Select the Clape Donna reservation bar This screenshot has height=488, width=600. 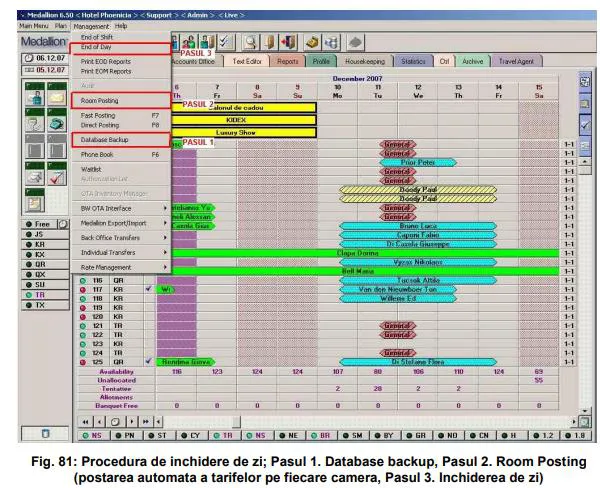358,253
